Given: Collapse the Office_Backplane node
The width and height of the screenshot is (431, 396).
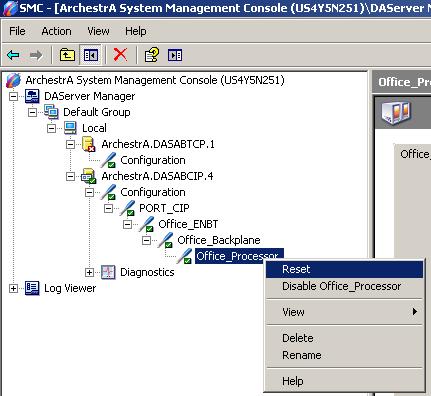Looking at the screenshot, I should pos(146,240).
